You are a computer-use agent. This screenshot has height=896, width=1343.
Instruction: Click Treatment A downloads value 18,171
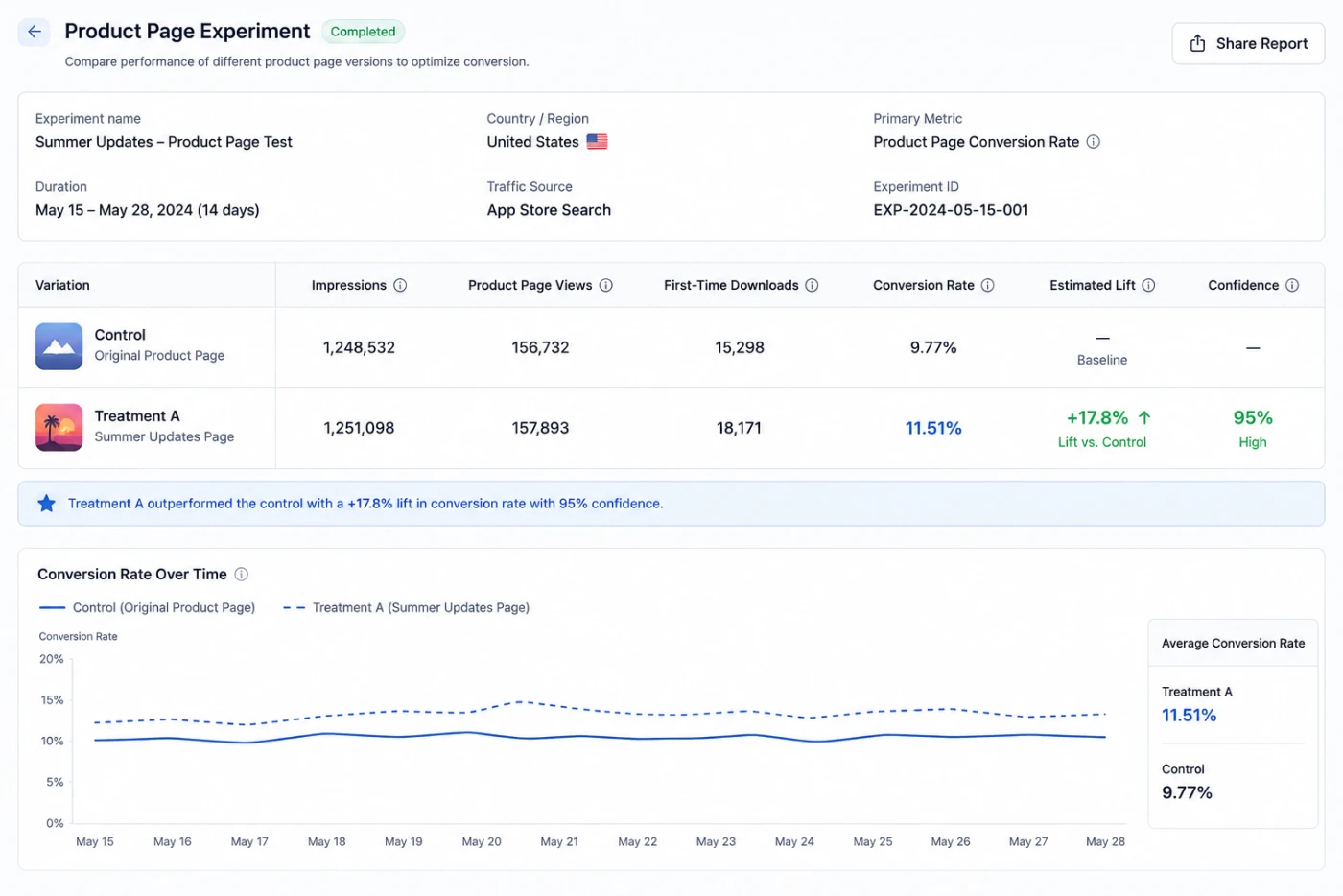(x=740, y=428)
